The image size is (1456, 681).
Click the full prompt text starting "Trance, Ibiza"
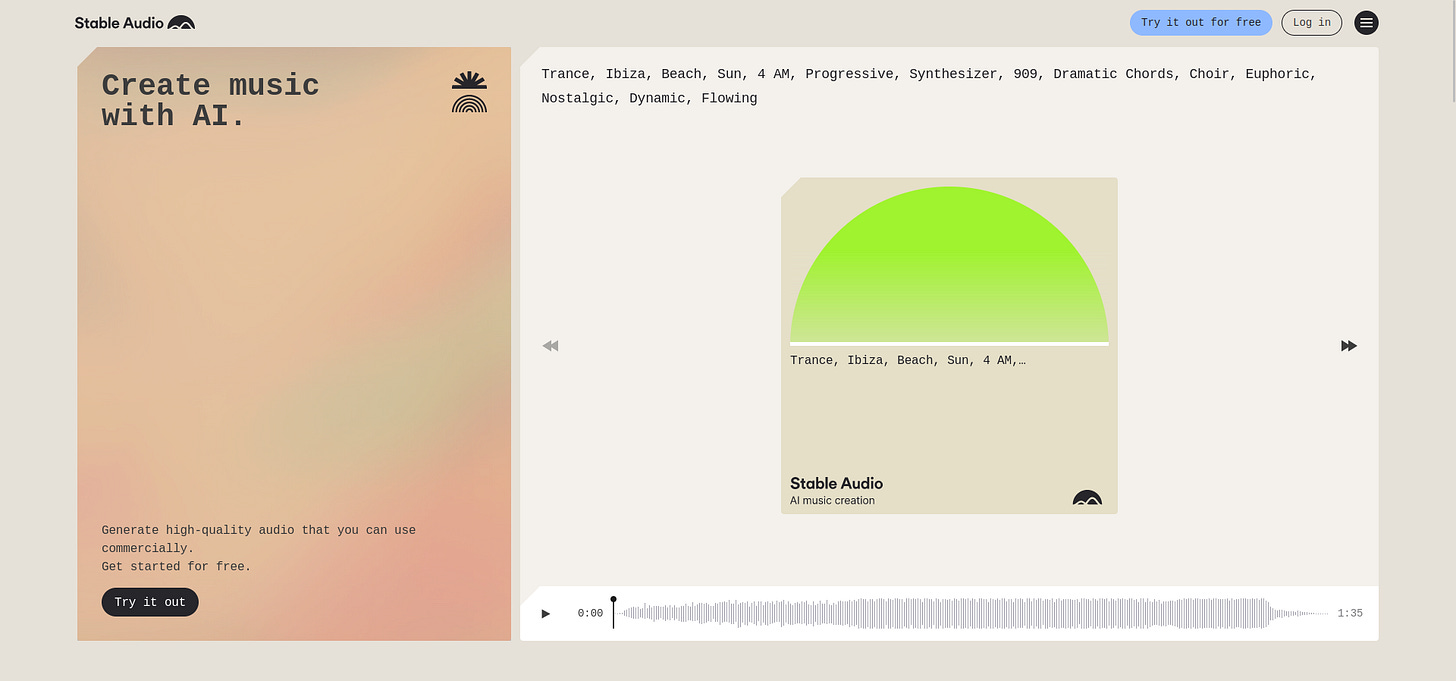(929, 86)
